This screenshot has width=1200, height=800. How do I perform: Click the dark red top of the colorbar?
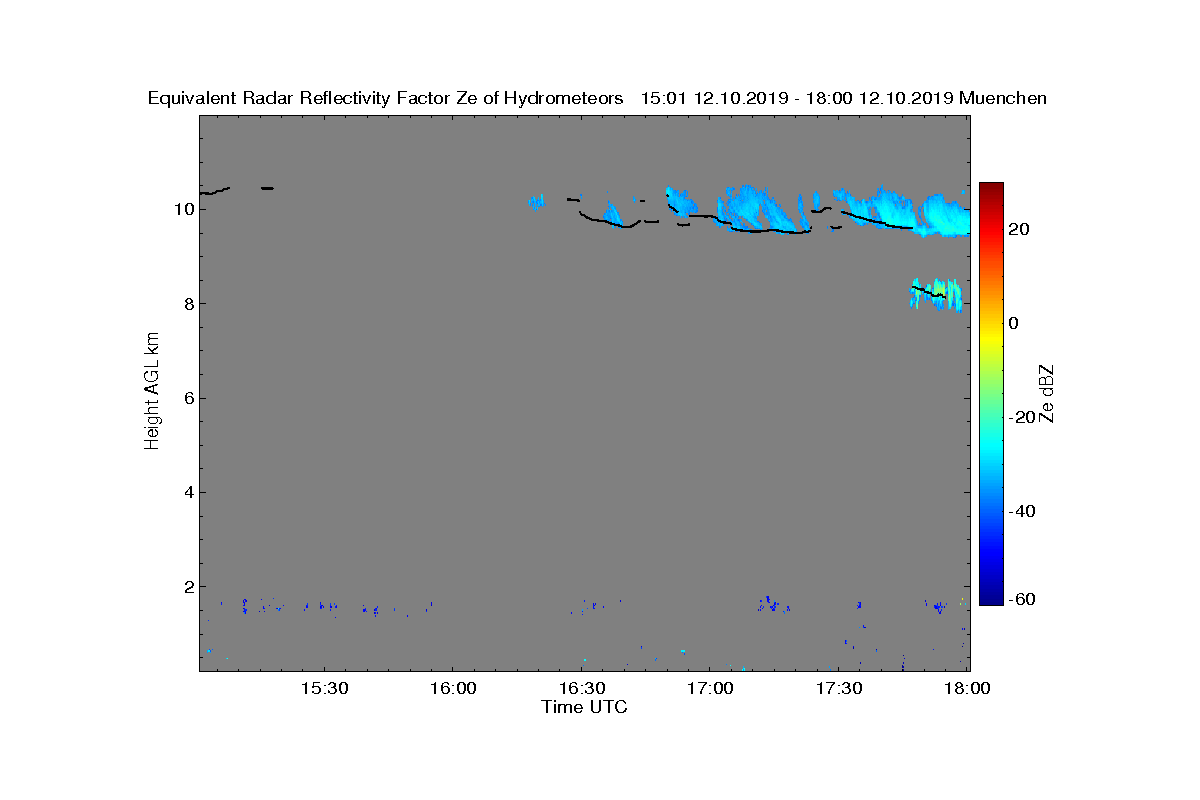pyautogui.click(x=991, y=190)
